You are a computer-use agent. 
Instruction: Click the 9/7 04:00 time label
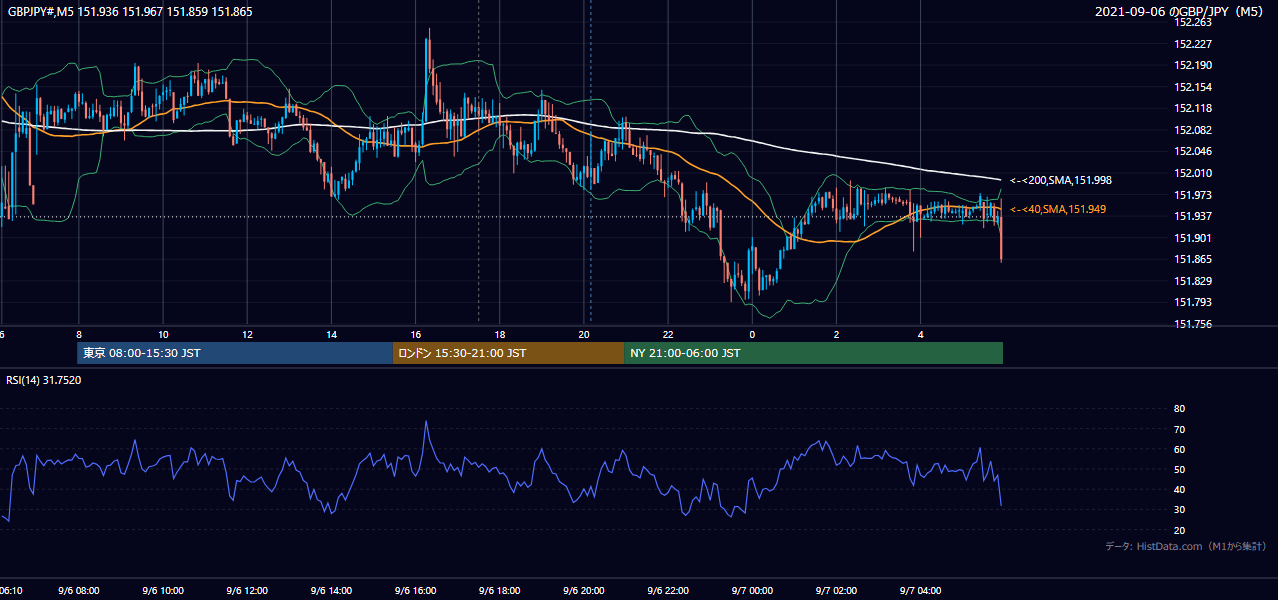tap(920, 591)
